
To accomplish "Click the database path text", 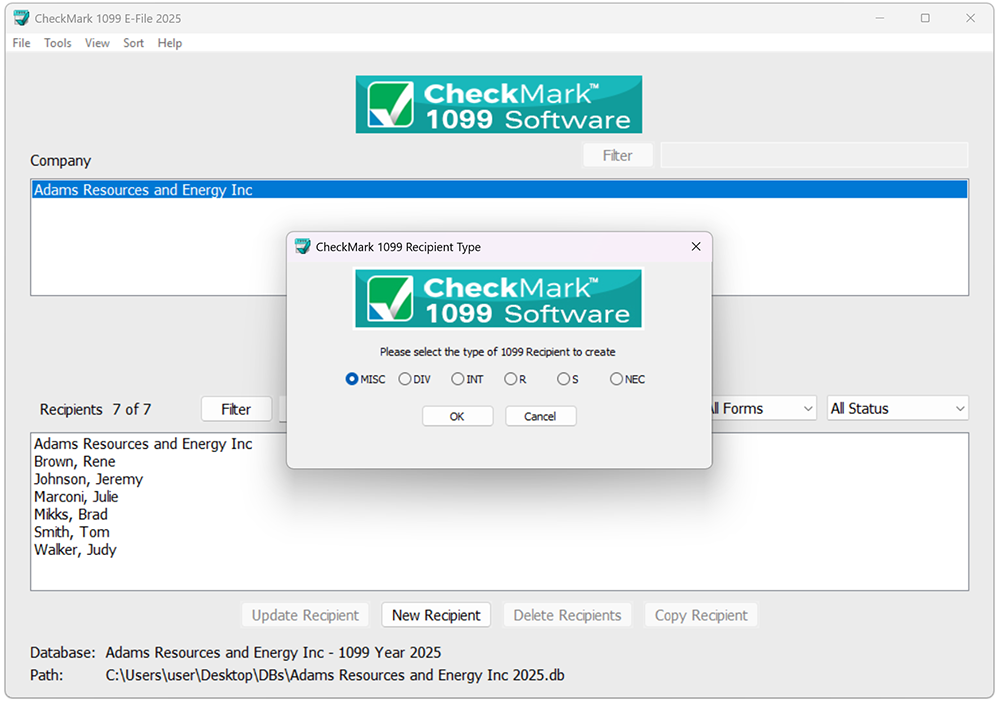I will 335,675.
